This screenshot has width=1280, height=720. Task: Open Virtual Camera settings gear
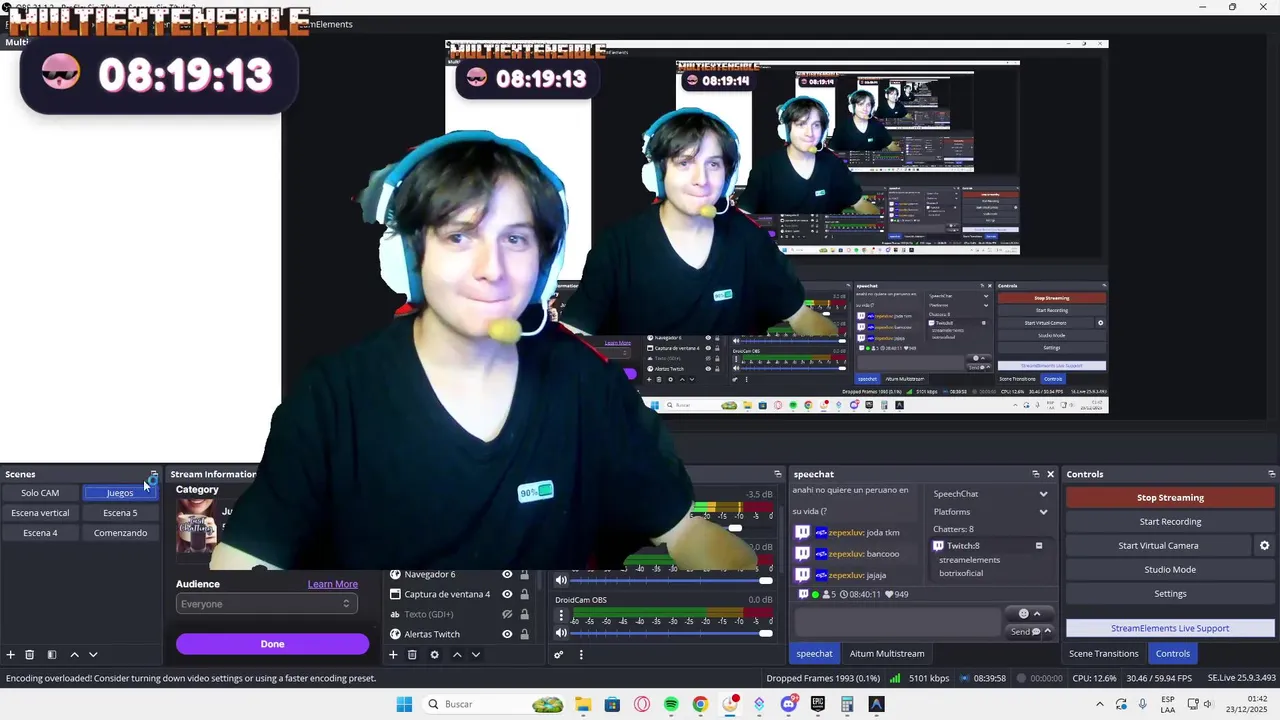[x=1264, y=546]
